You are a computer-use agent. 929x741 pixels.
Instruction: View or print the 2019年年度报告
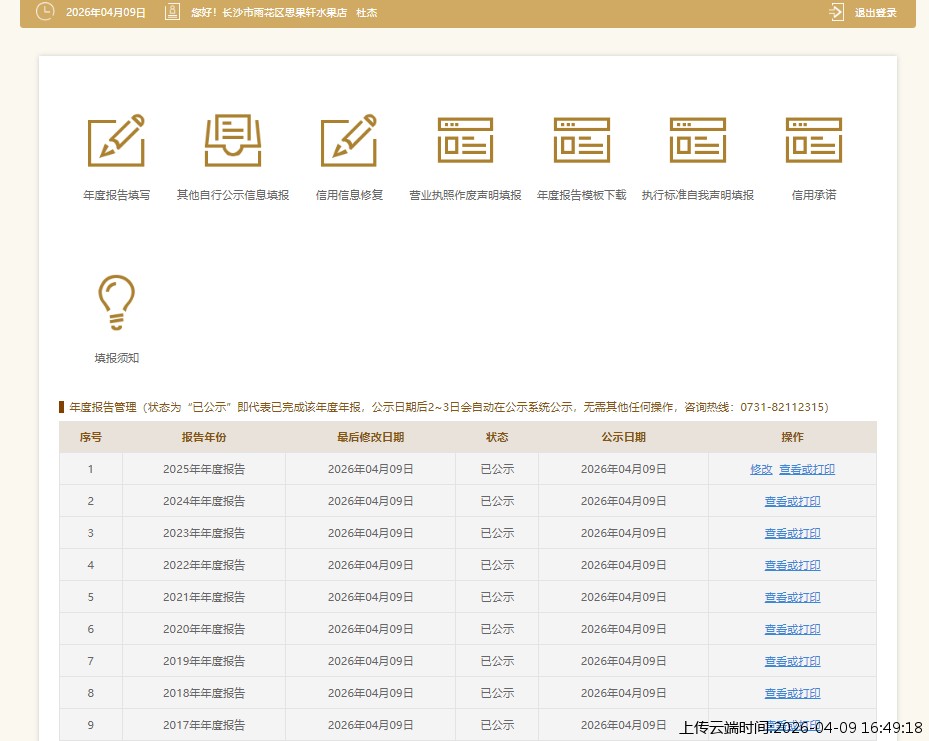point(792,661)
